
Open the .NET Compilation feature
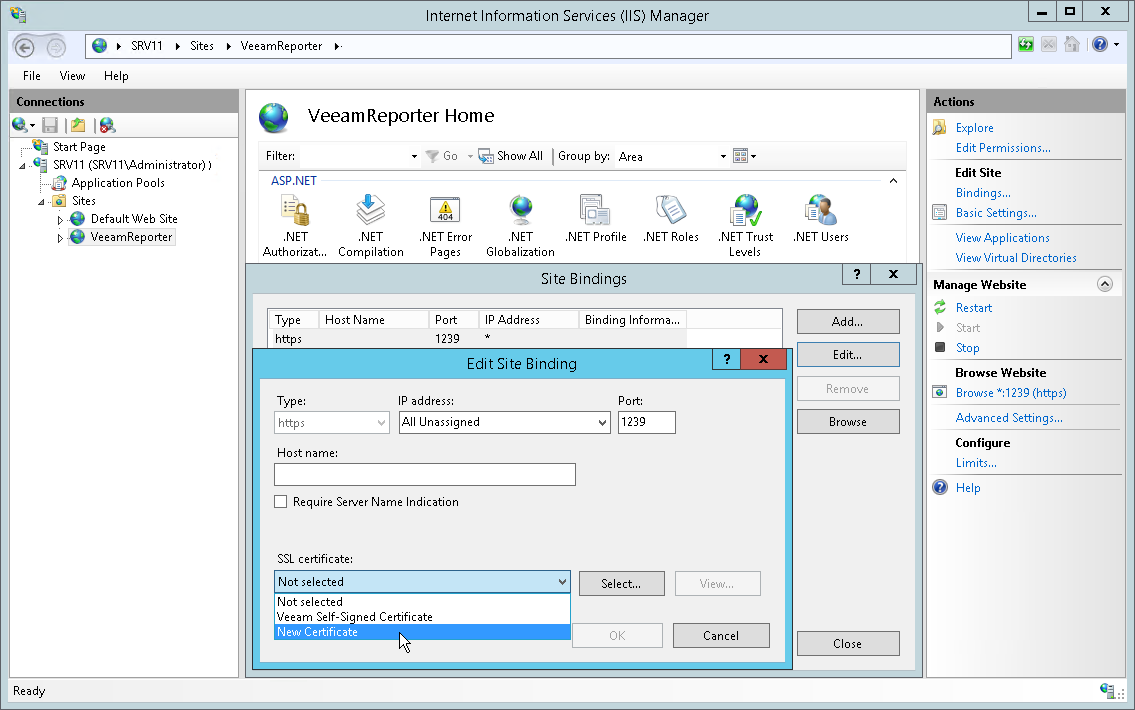tap(370, 215)
